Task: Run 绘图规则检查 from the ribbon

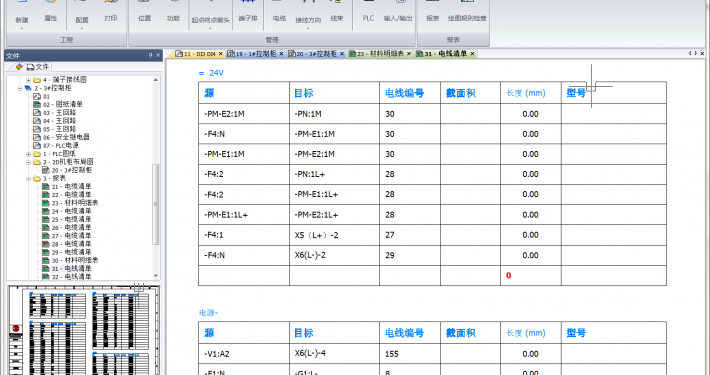Action: tap(467, 18)
